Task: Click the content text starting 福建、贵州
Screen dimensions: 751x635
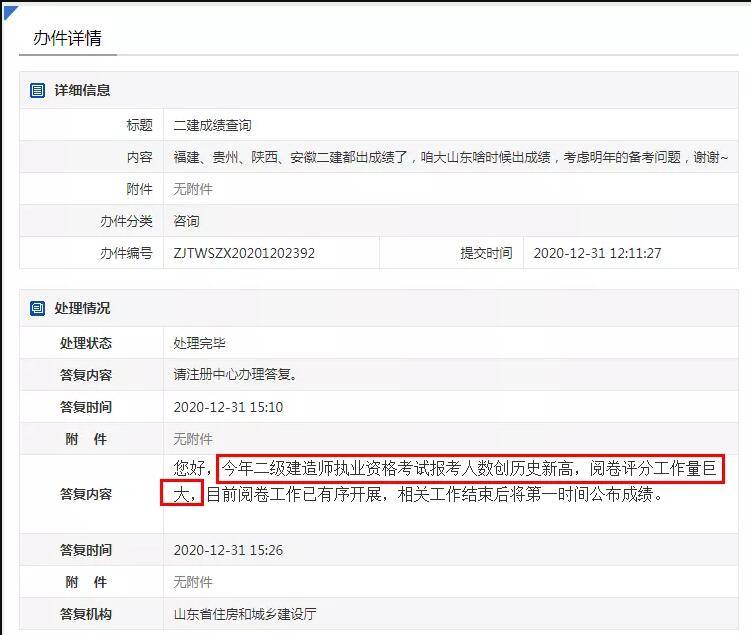Action: [x=450, y=157]
